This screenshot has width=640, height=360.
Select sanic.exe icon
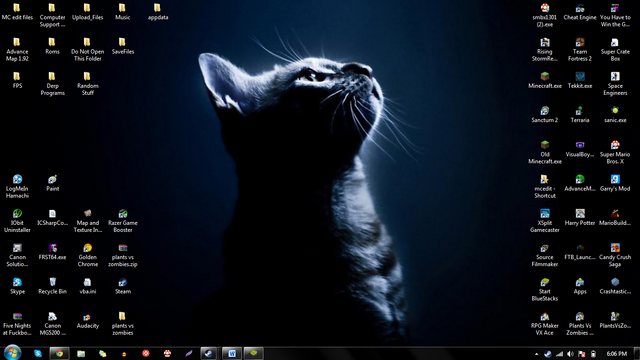click(x=615, y=115)
